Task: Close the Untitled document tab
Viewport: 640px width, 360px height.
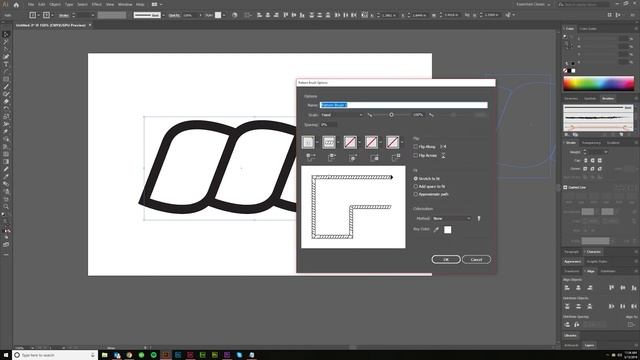Action: (x=90, y=25)
